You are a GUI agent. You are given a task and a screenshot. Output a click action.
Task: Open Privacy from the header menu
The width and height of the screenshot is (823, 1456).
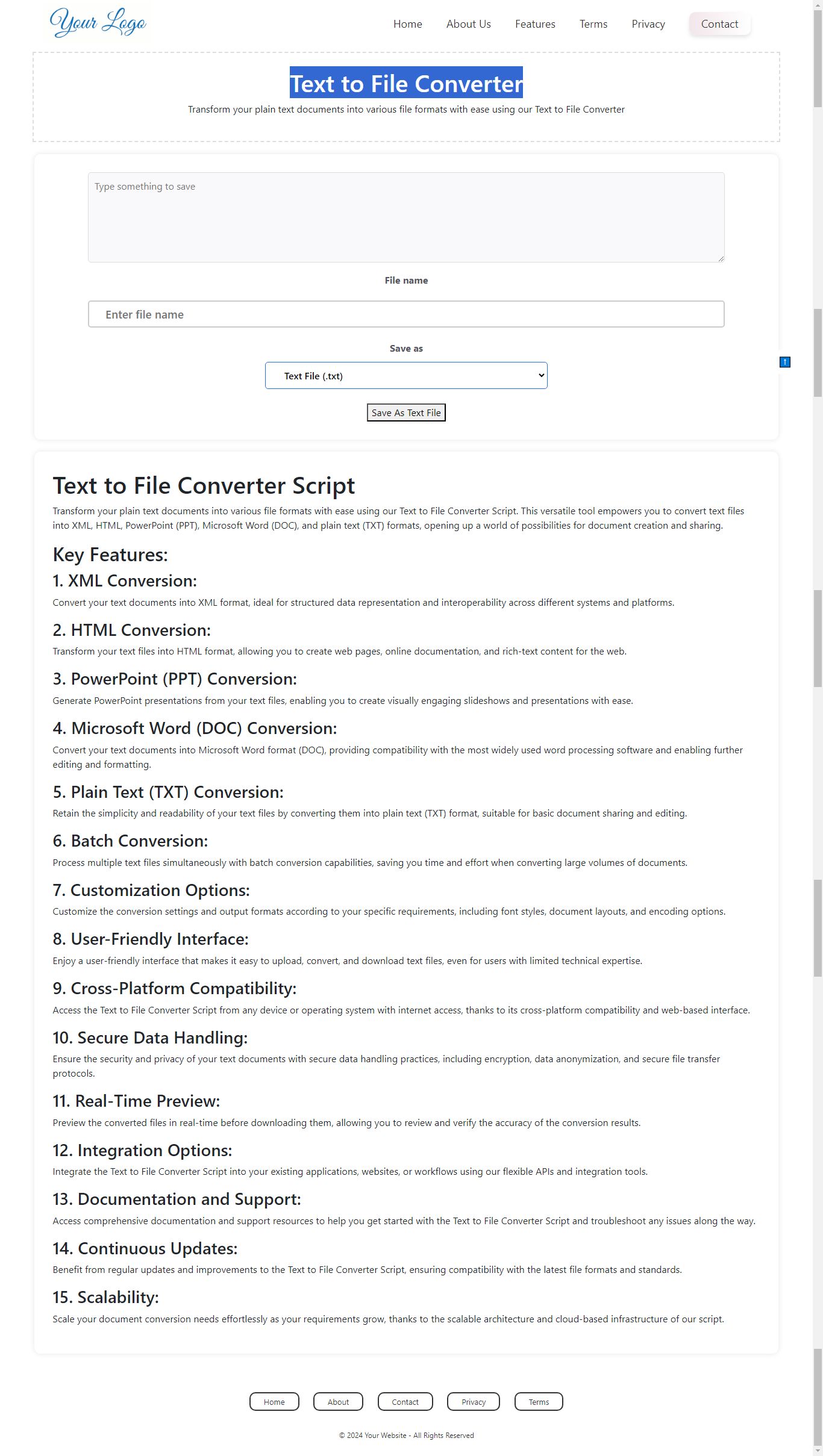(x=648, y=24)
